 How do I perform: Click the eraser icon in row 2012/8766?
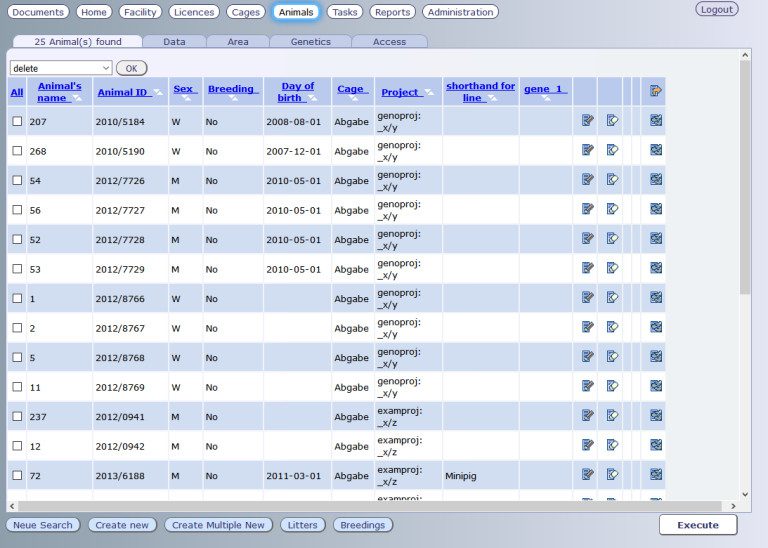pos(612,297)
